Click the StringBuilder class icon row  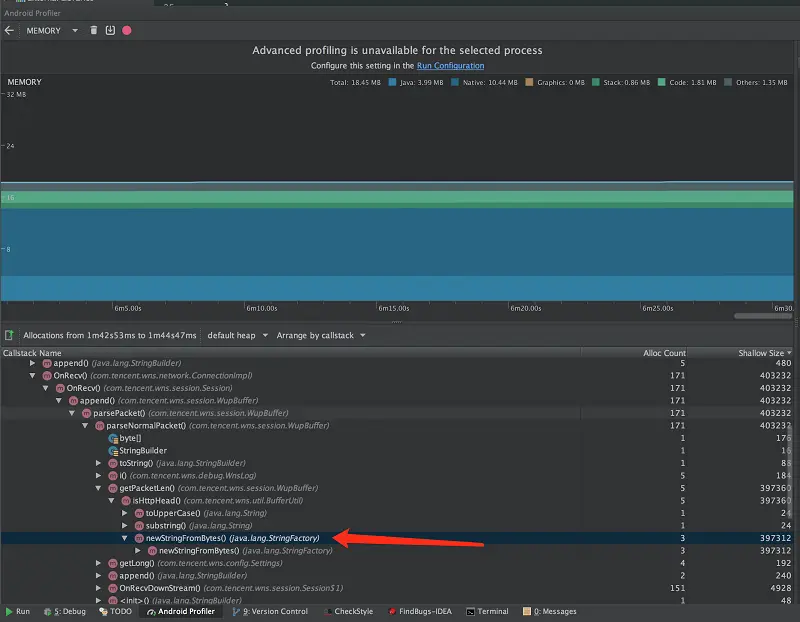click(113, 451)
